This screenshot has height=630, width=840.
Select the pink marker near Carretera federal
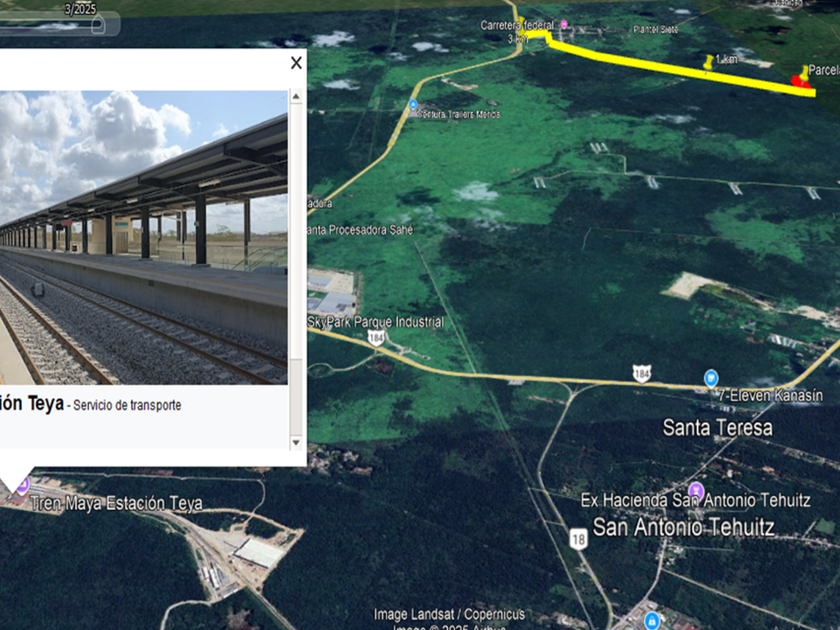(564, 24)
